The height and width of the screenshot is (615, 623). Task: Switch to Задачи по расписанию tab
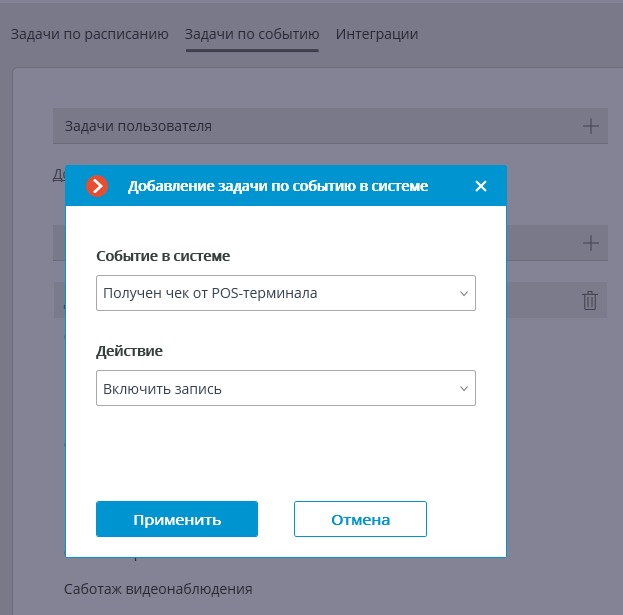pos(89,34)
